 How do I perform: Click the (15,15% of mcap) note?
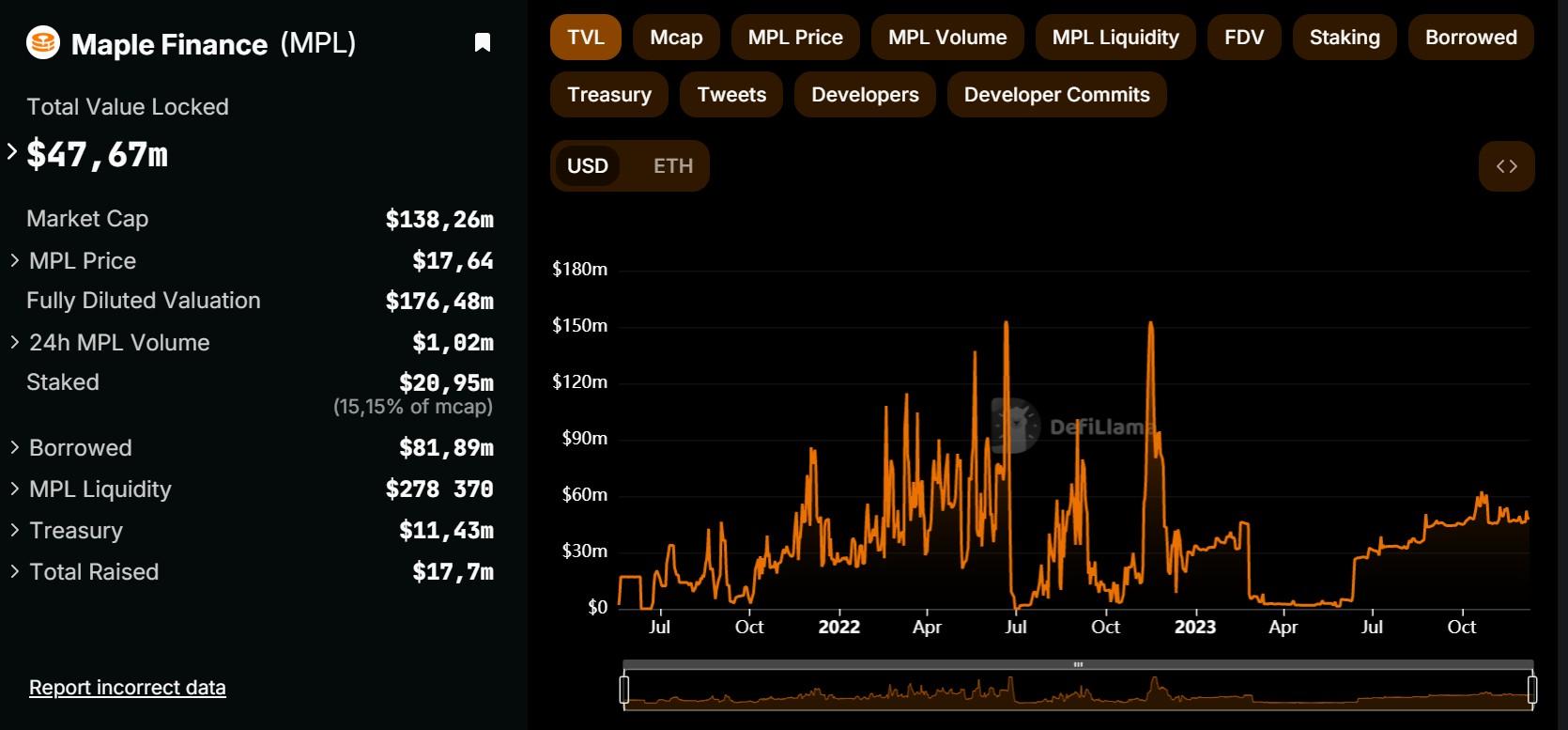[413, 407]
